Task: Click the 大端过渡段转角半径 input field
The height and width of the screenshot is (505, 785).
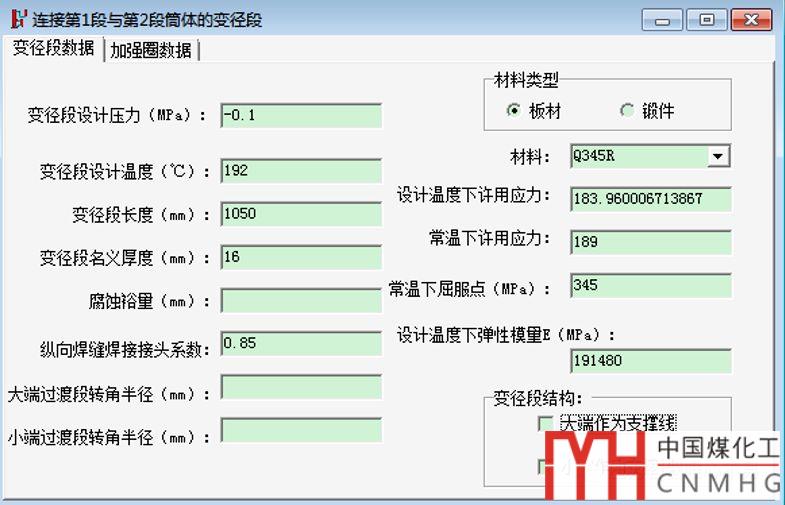Action: [301, 387]
